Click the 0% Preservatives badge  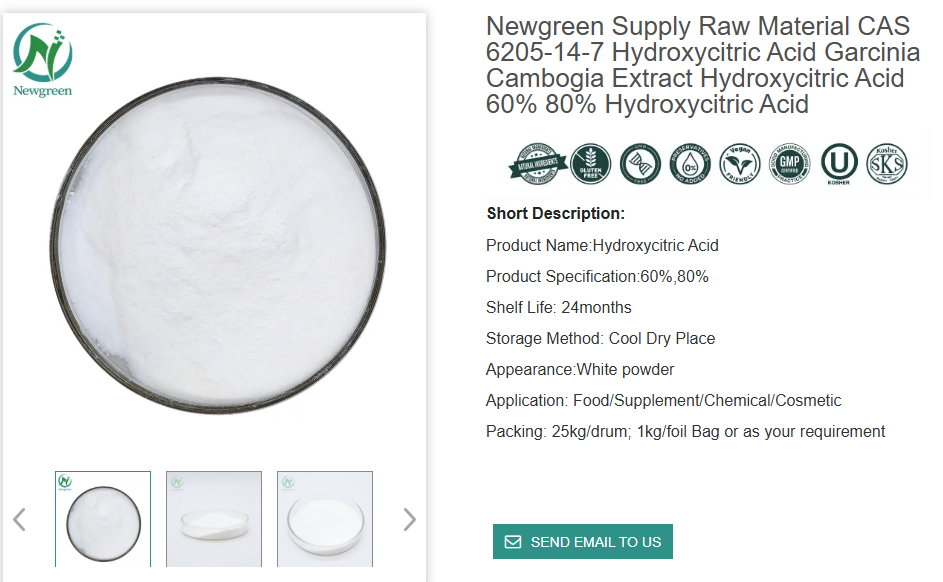(x=690, y=164)
